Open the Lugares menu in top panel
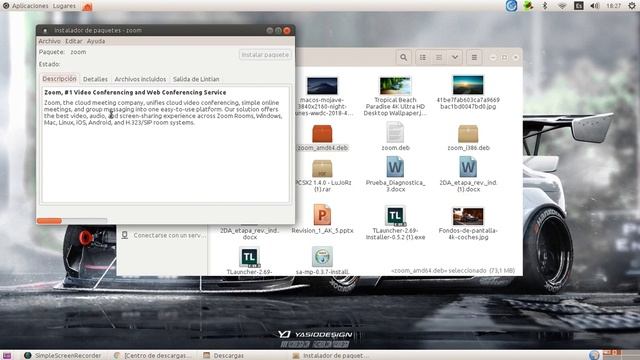This screenshot has width=640, height=360. coord(64,6)
